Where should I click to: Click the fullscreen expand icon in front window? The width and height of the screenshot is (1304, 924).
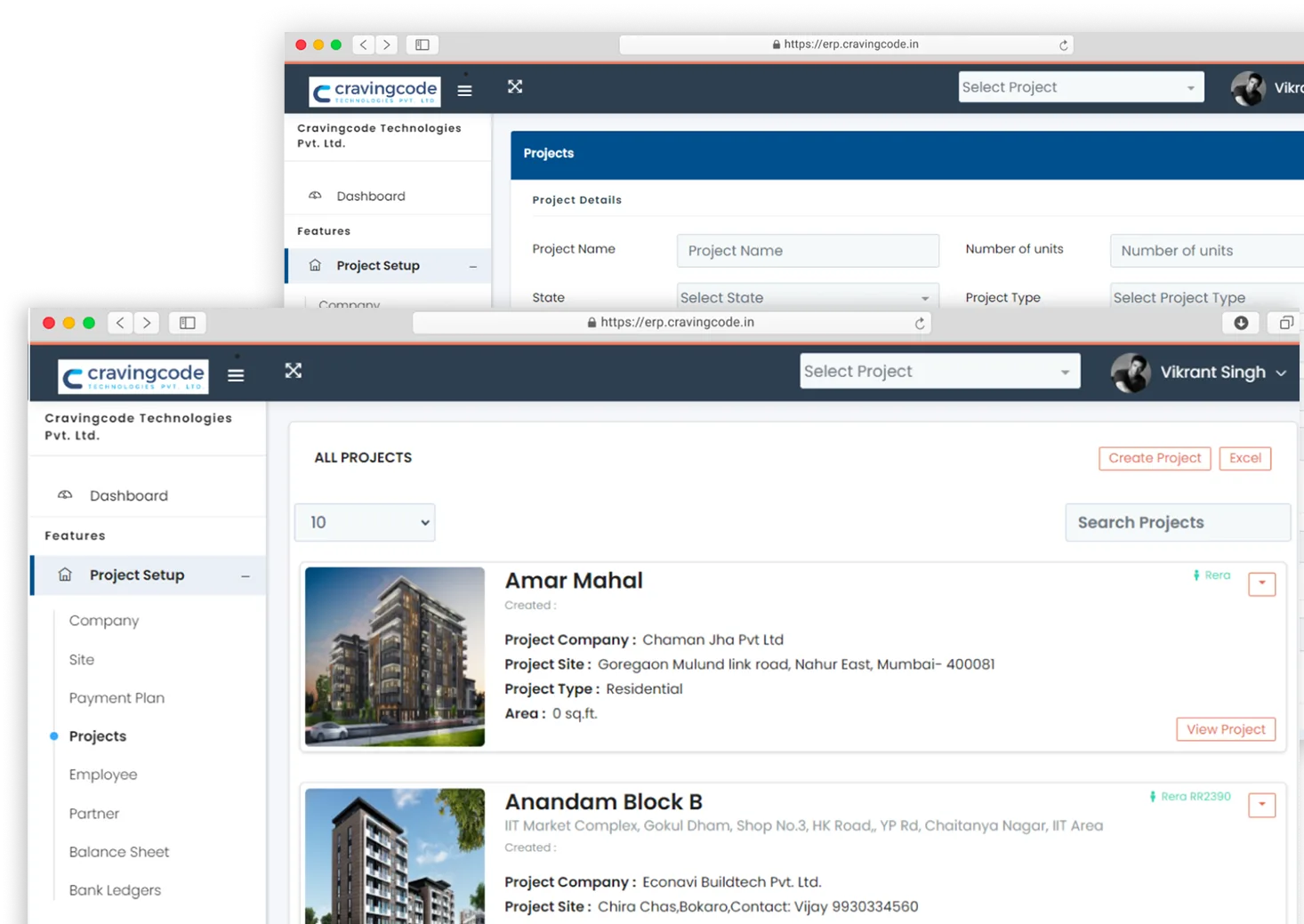pos(294,371)
